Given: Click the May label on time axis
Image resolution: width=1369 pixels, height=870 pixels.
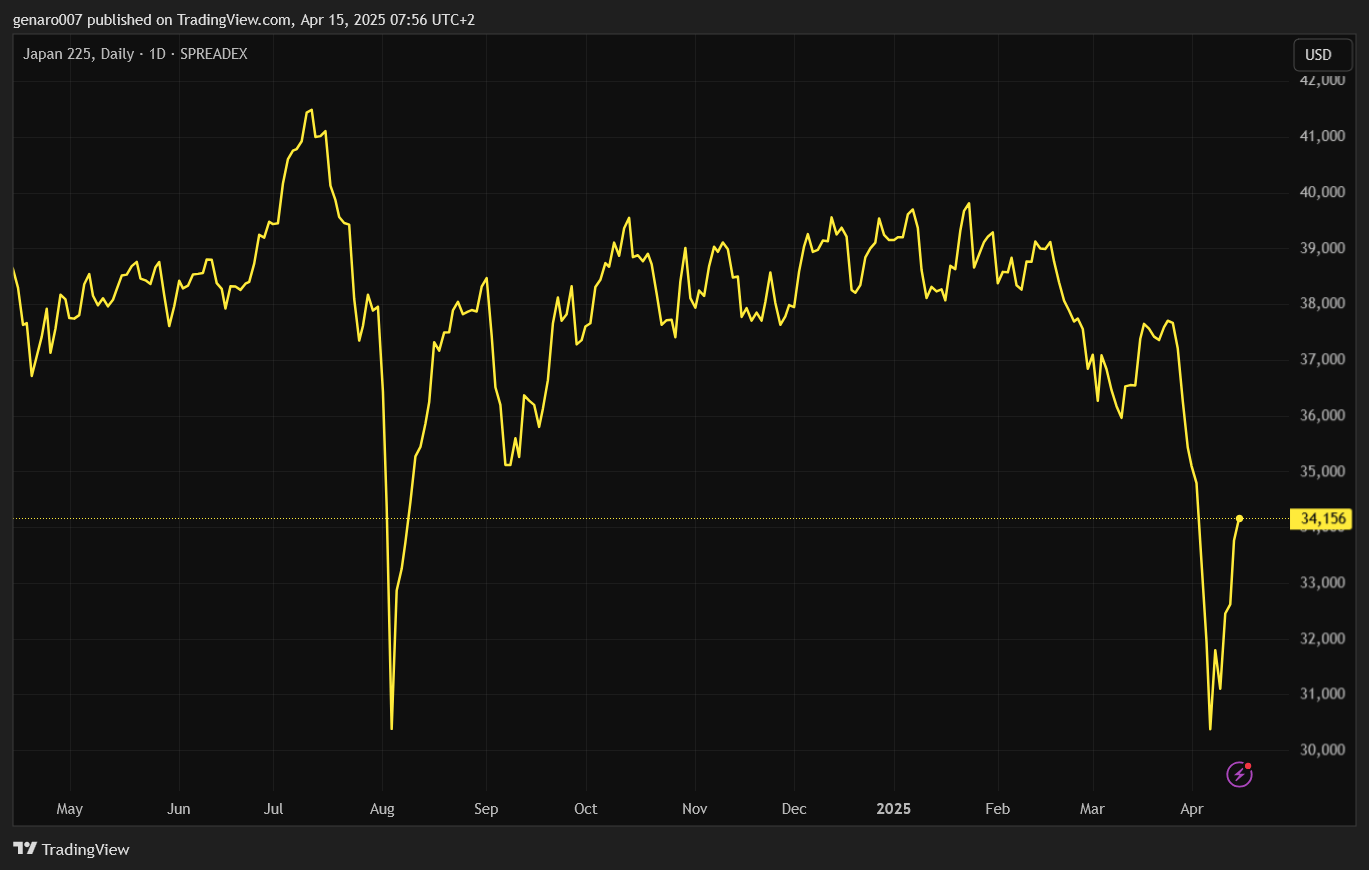Looking at the screenshot, I should click(70, 808).
